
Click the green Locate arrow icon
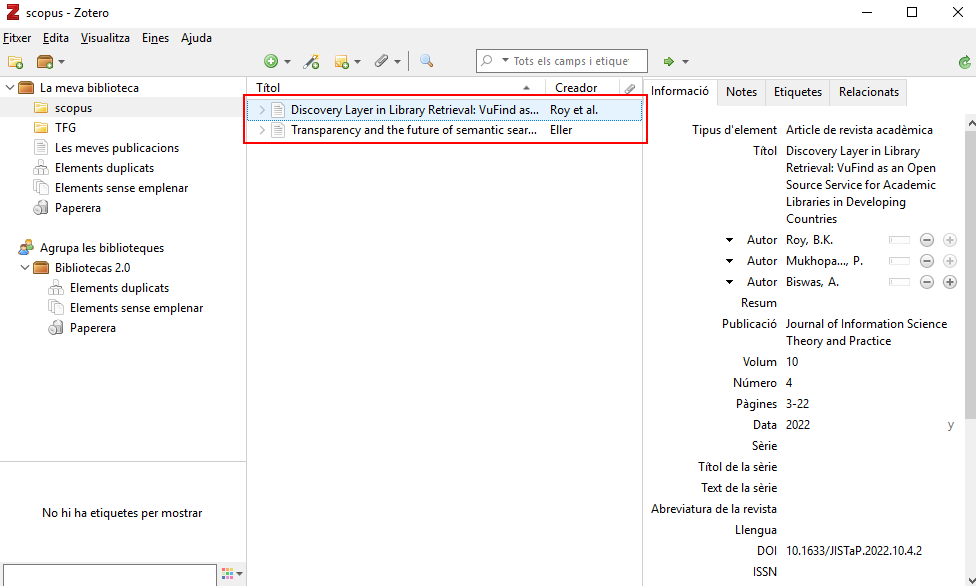pyautogui.click(x=669, y=61)
